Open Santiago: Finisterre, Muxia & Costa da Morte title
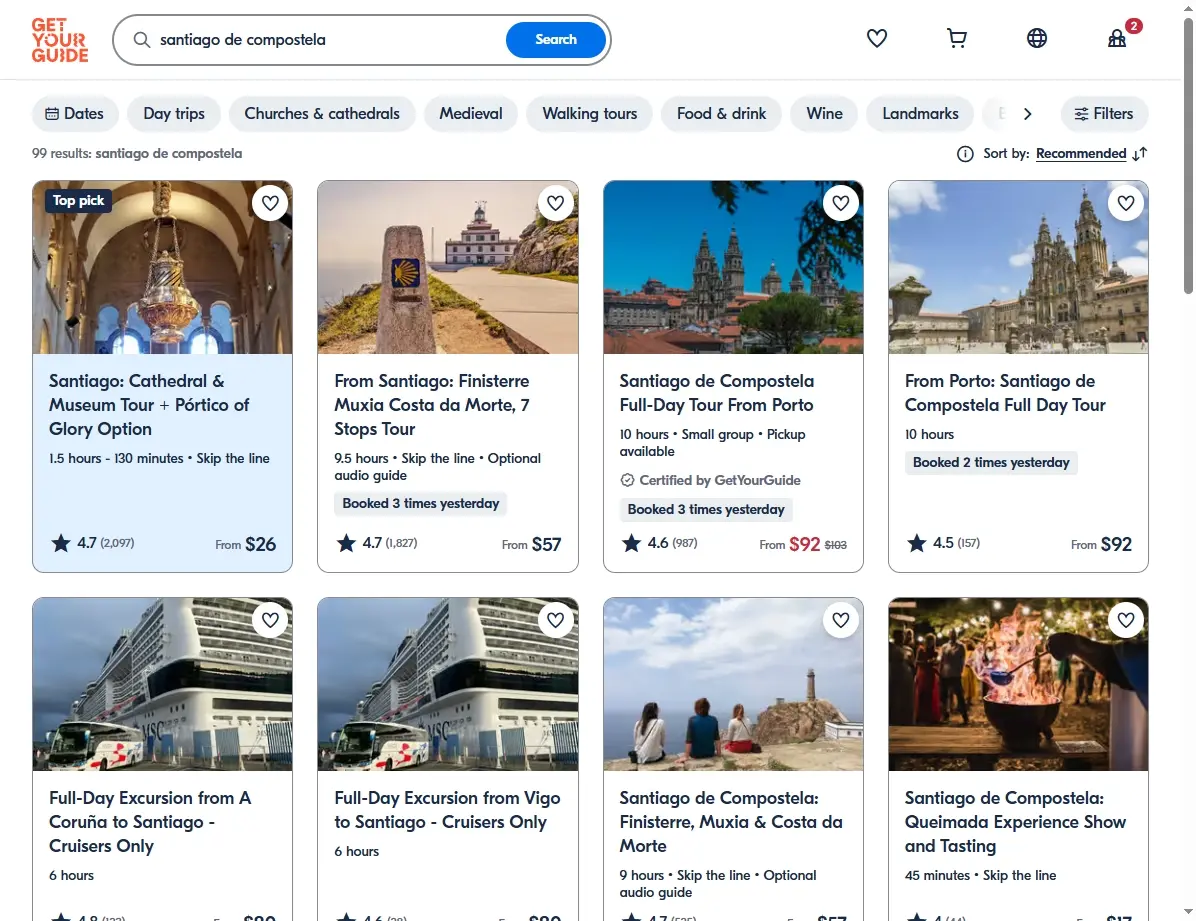The width and height of the screenshot is (1196, 921). pos(731,822)
